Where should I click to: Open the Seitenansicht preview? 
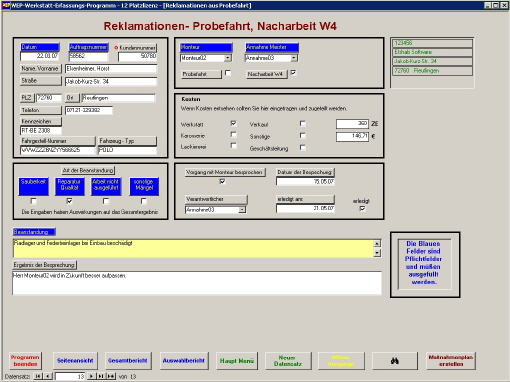click(x=75, y=361)
